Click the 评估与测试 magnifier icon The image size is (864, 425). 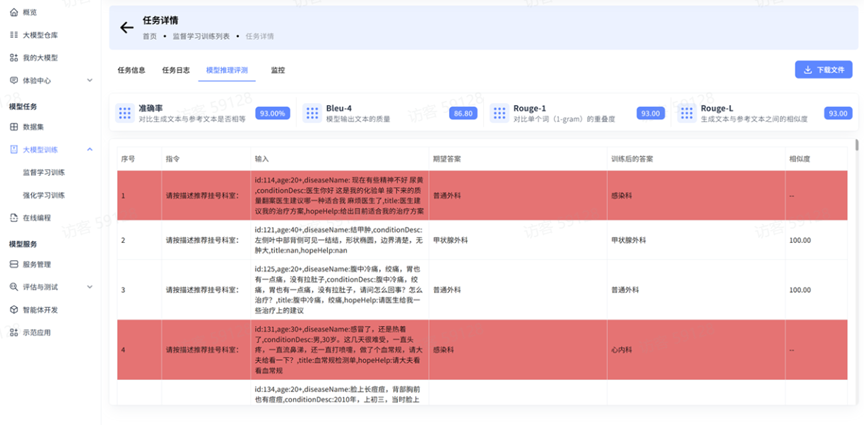coord(14,287)
